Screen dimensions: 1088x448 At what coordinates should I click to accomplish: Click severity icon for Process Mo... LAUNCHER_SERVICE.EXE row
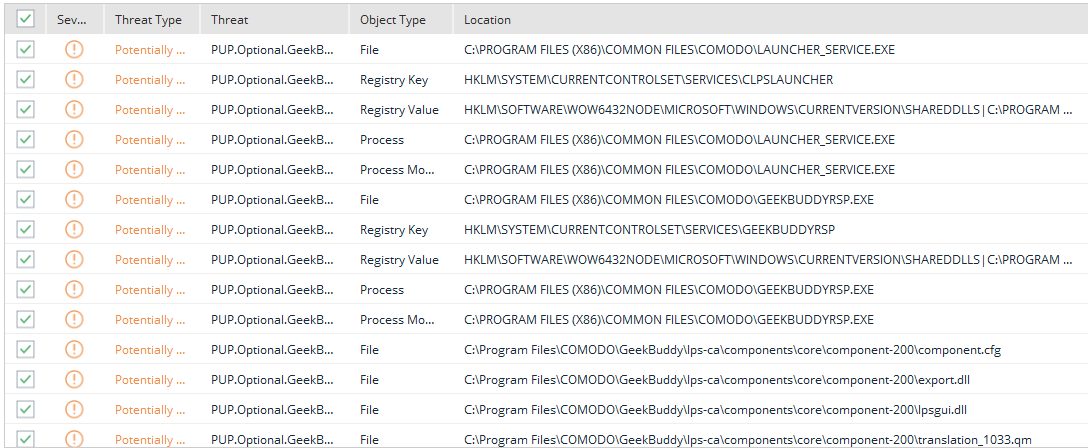click(74, 169)
